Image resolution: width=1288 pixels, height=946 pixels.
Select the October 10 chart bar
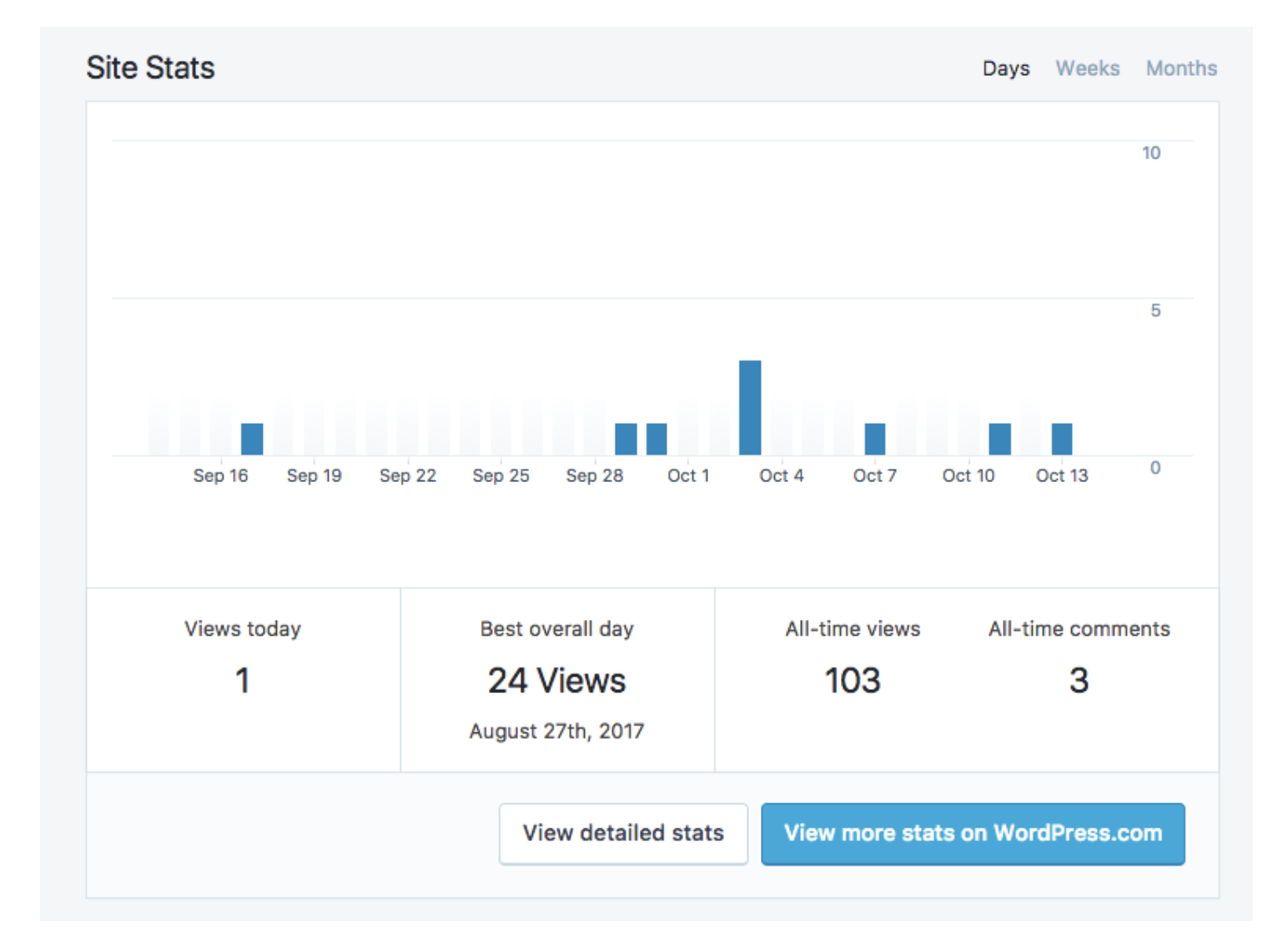[x=999, y=437]
